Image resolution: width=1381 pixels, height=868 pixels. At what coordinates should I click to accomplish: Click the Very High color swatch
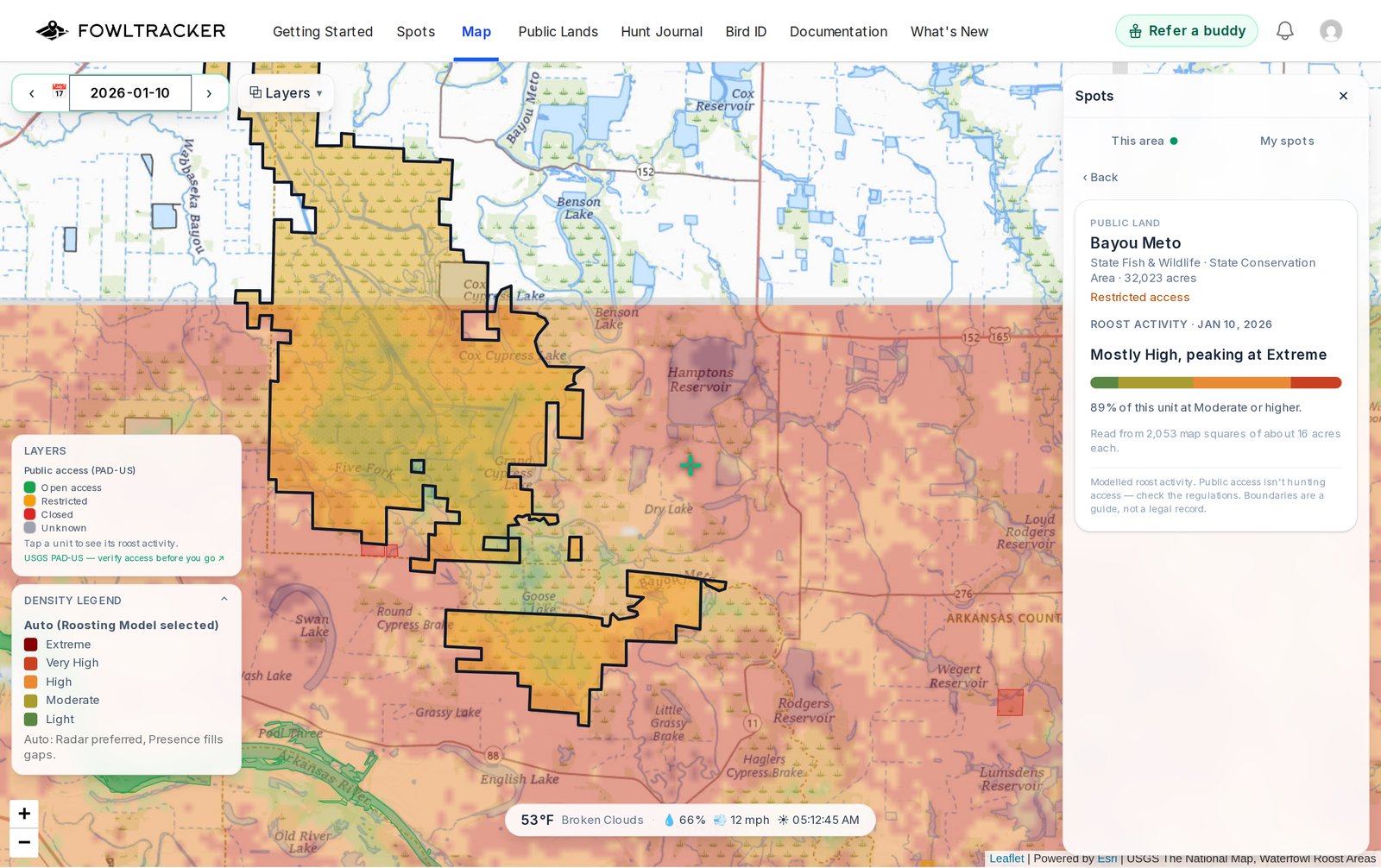[x=31, y=663]
